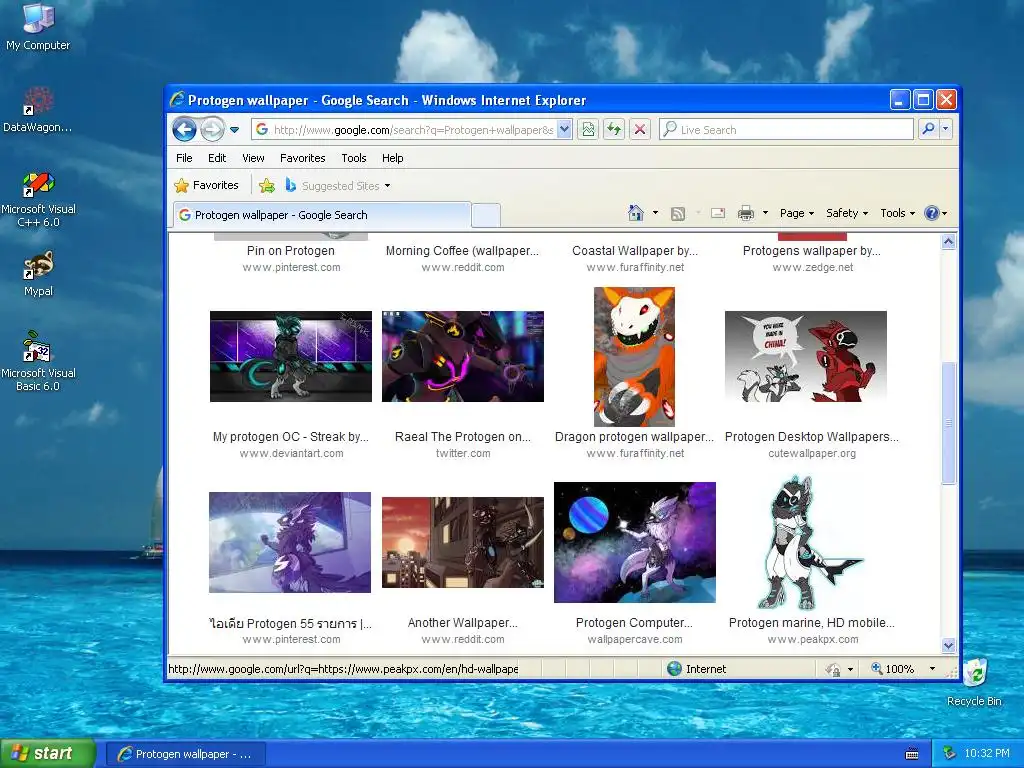Open the File menu
Screen dimensions: 1024x768
184,158
